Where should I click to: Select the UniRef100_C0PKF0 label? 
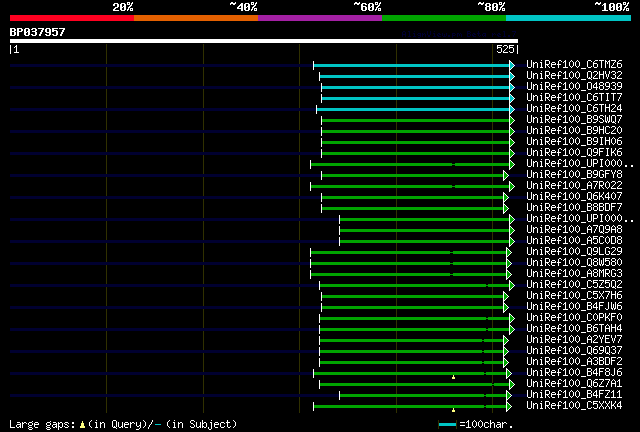coord(574,318)
